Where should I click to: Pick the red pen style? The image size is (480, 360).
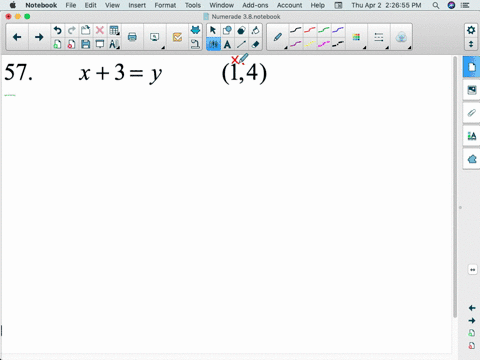[310, 30]
